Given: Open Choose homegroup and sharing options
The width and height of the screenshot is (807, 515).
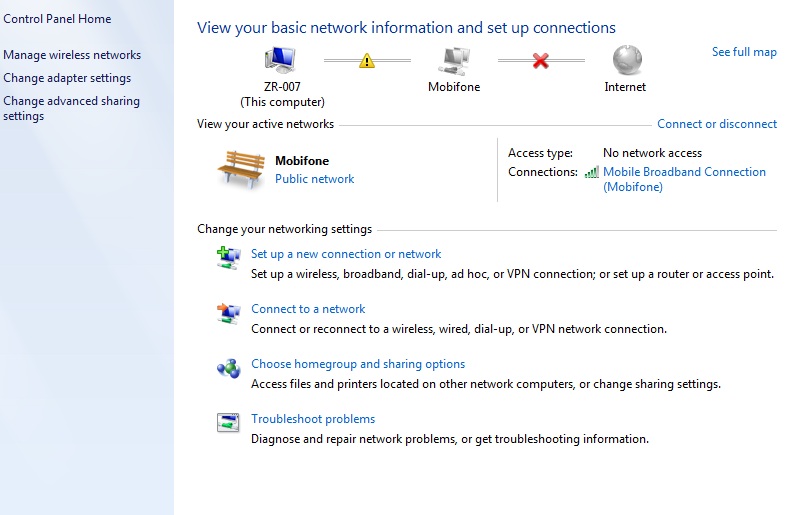Looking at the screenshot, I should point(358,364).
